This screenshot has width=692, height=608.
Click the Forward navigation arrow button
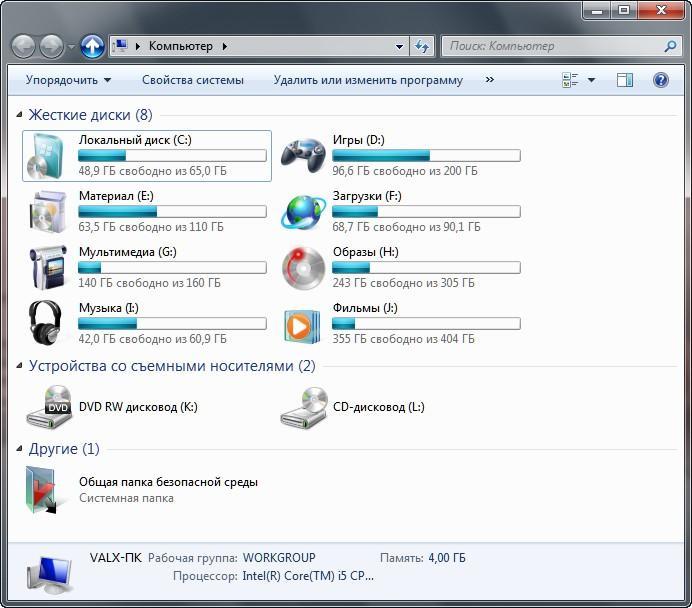pos(52,46)
